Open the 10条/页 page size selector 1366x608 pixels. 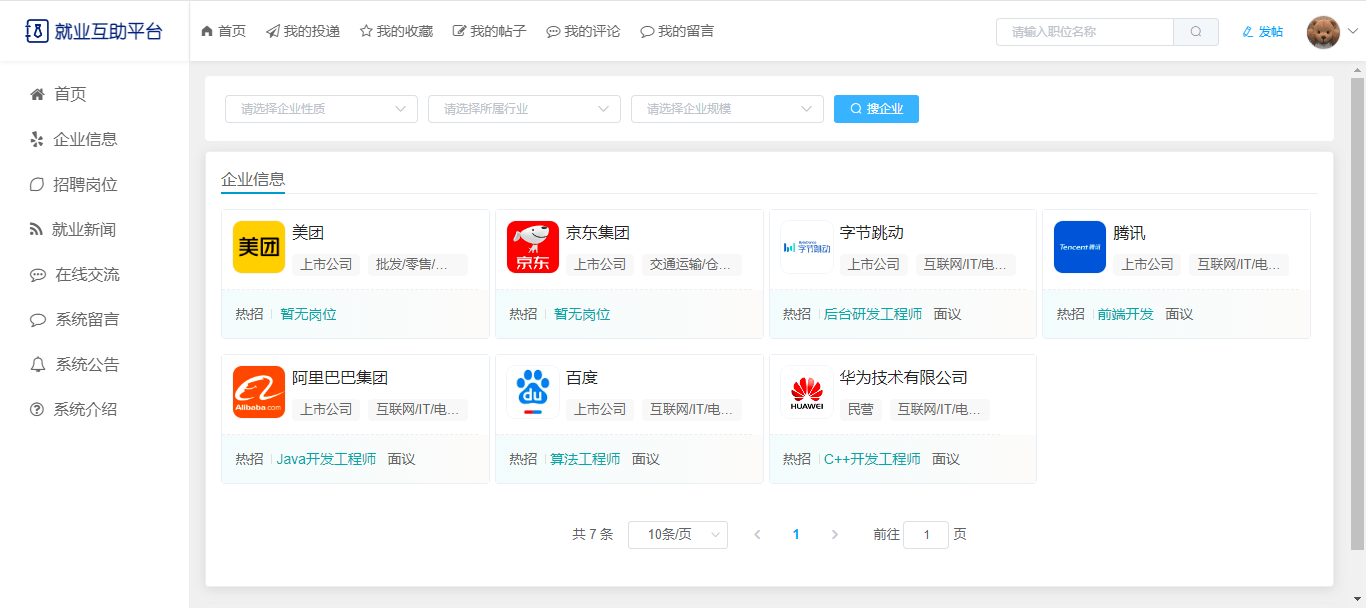coord(677,535)
